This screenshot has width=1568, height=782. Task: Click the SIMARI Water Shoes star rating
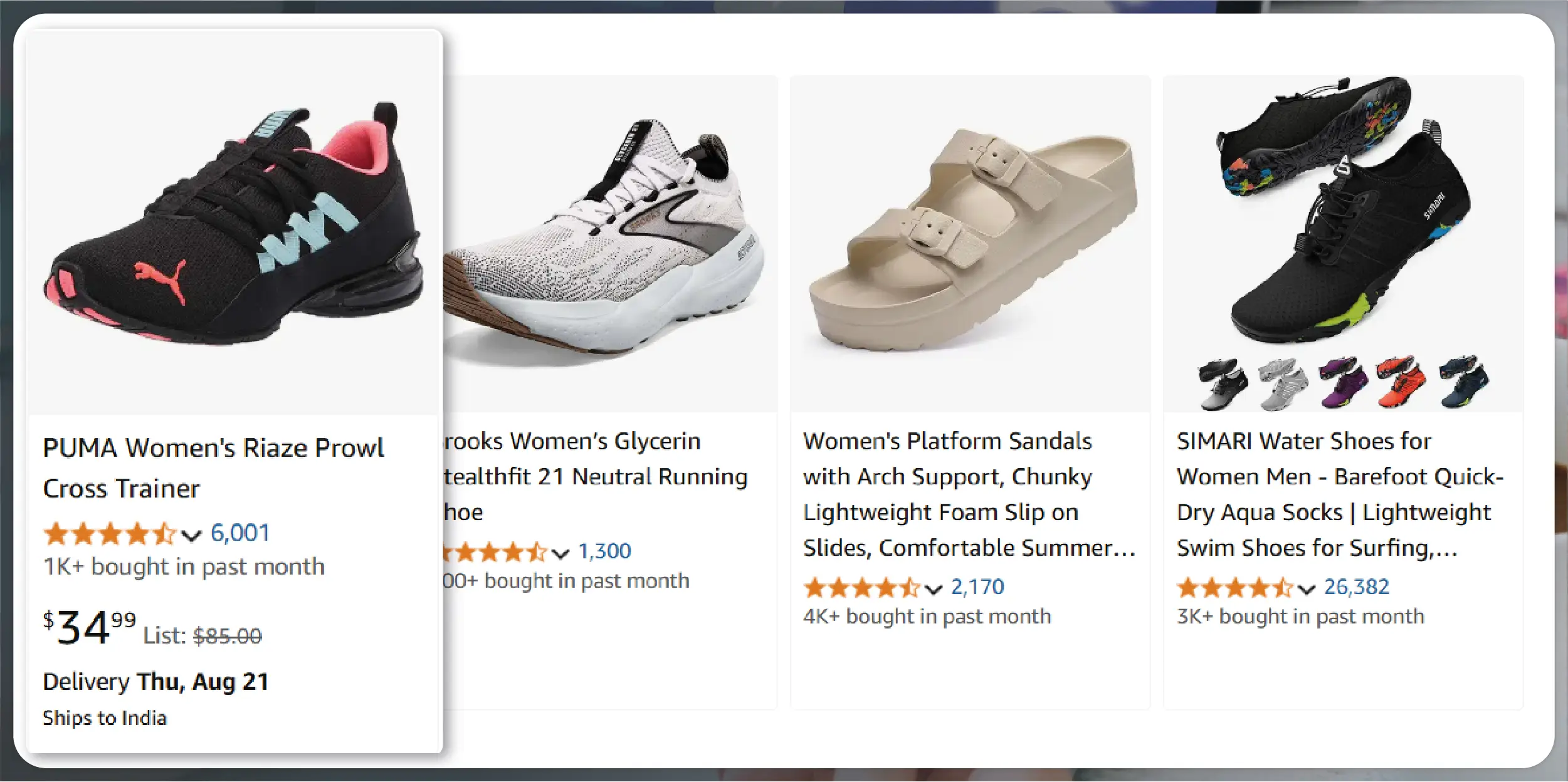click(1234, 588)
